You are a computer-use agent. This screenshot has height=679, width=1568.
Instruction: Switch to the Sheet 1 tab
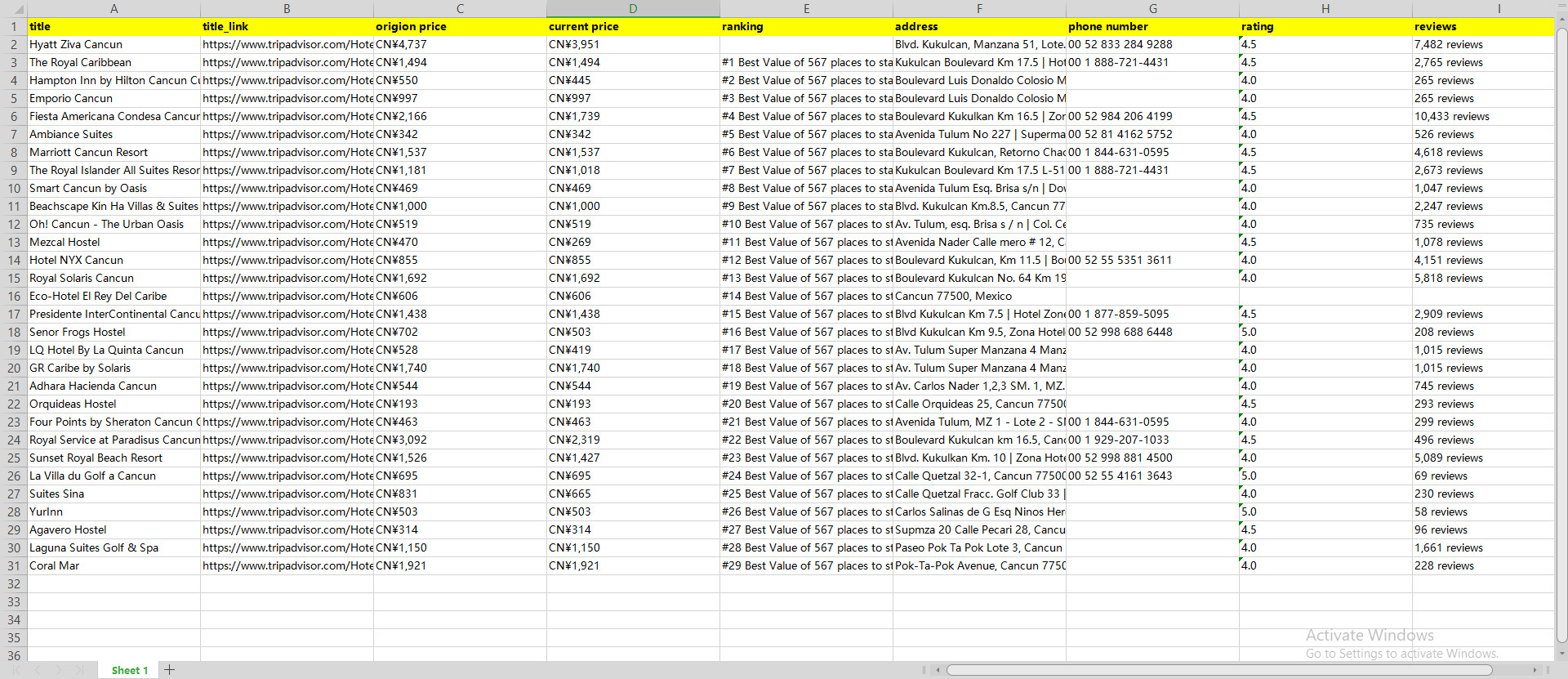[130, 670]
